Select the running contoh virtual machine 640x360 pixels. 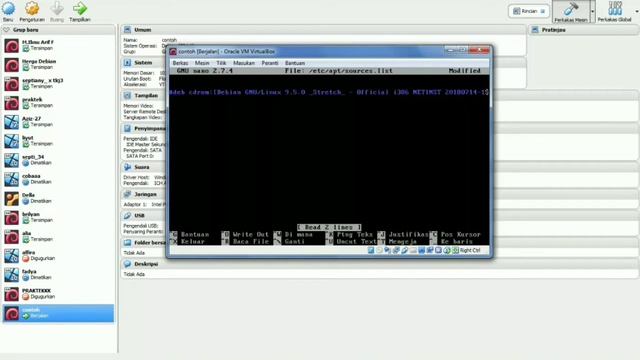(58, 313)
